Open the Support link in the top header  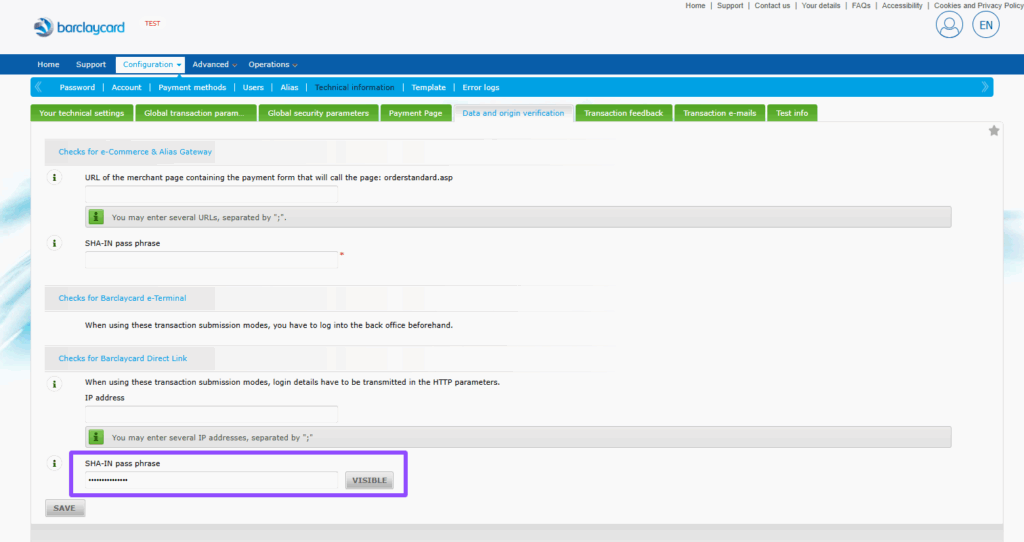(730, 5)
